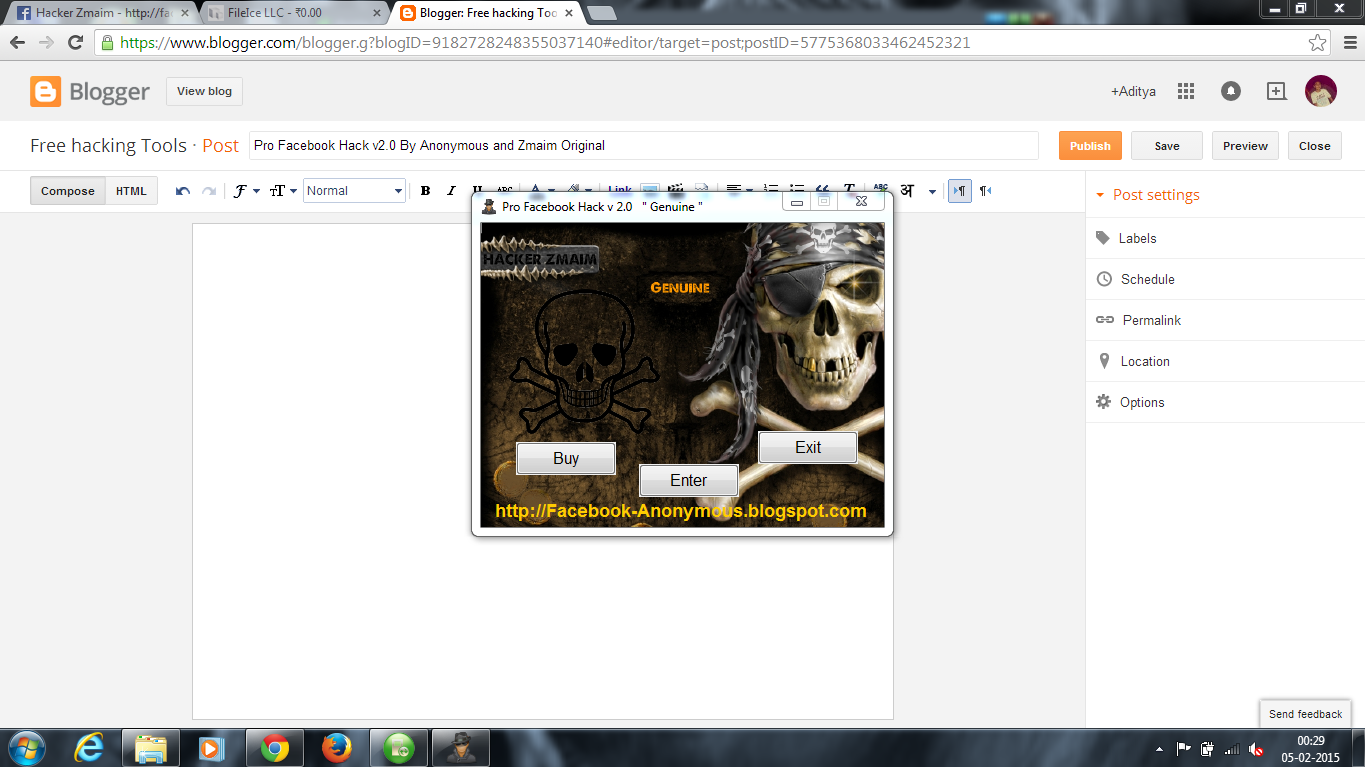This screenshot has height=767, width=1365.
Task: Click the muted volume tray icon
Action: coord(1256,749)
